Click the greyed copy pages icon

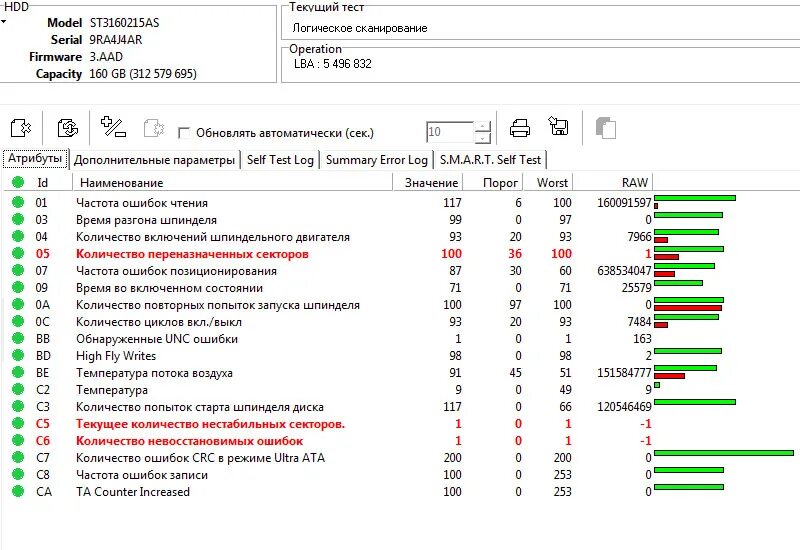[x=606, y=128]
